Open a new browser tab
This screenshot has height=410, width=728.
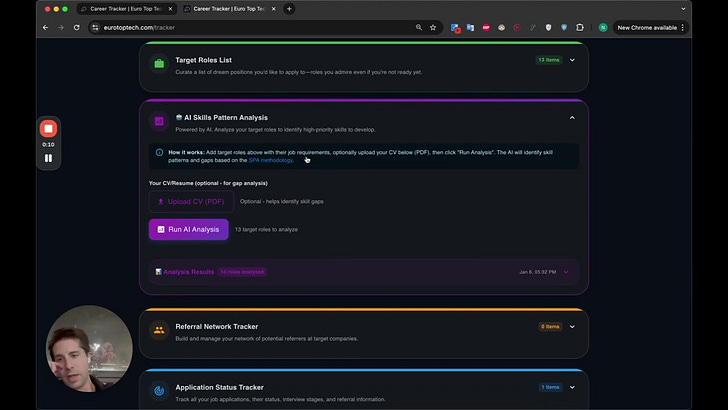point(289,8)
